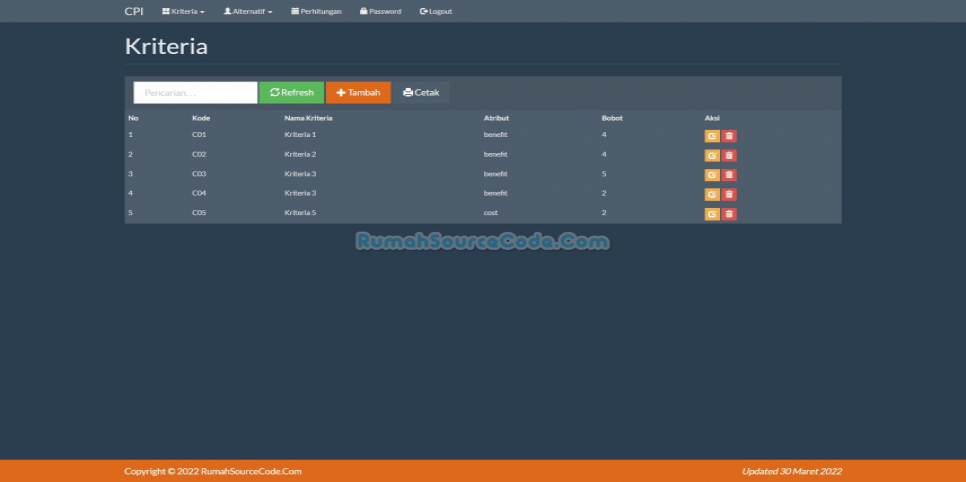
Task: Delete the C02 criteria row
Action: pos(729,155)
